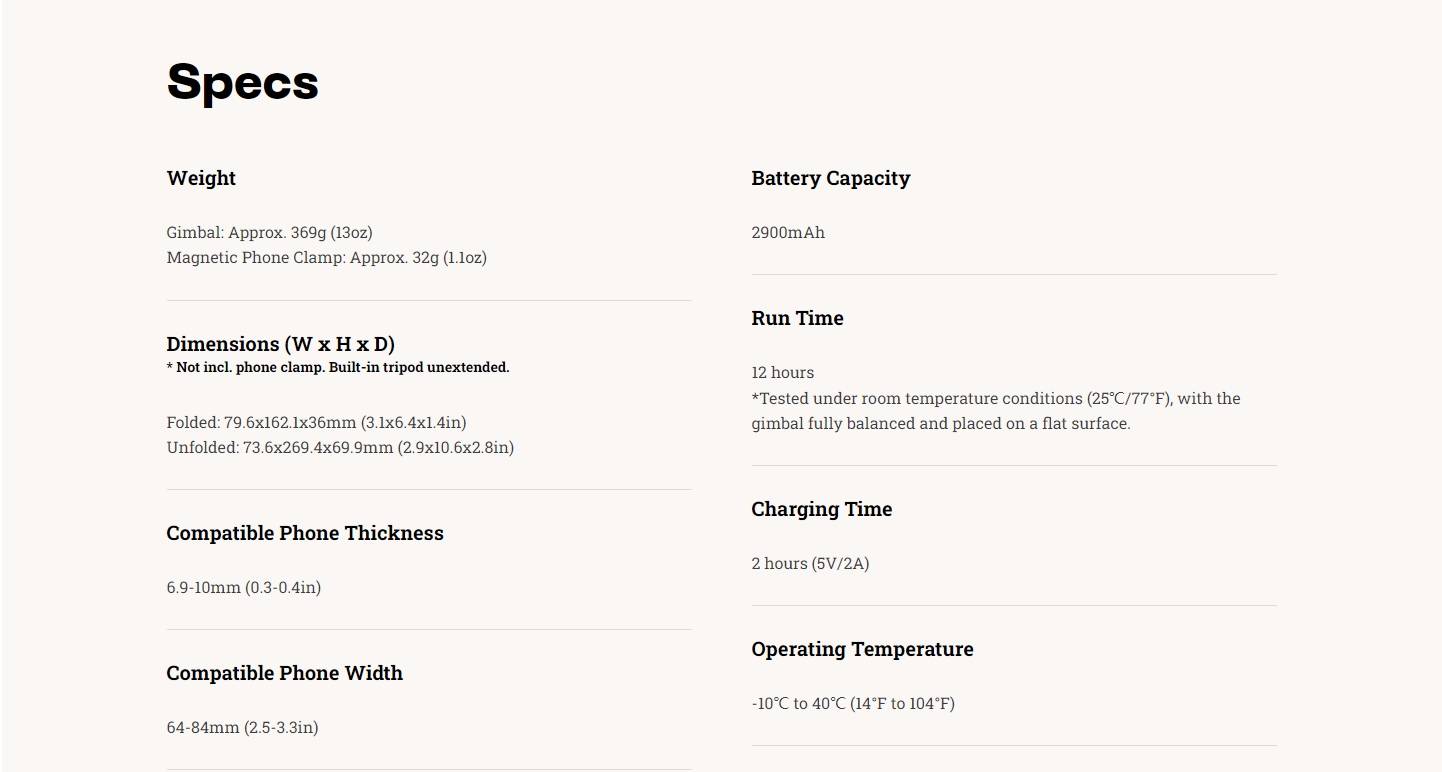Click the Specs page heading

242,82
